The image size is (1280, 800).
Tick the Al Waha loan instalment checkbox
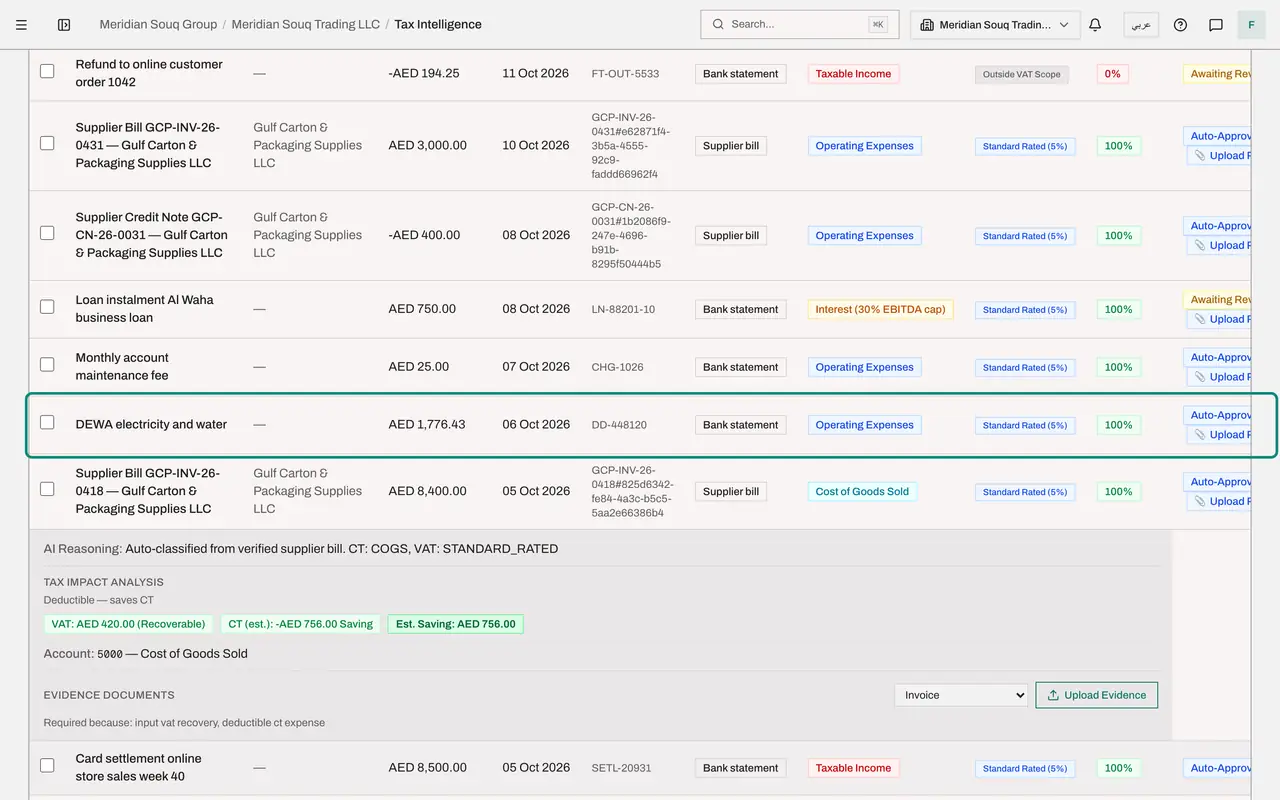(47, 307)
